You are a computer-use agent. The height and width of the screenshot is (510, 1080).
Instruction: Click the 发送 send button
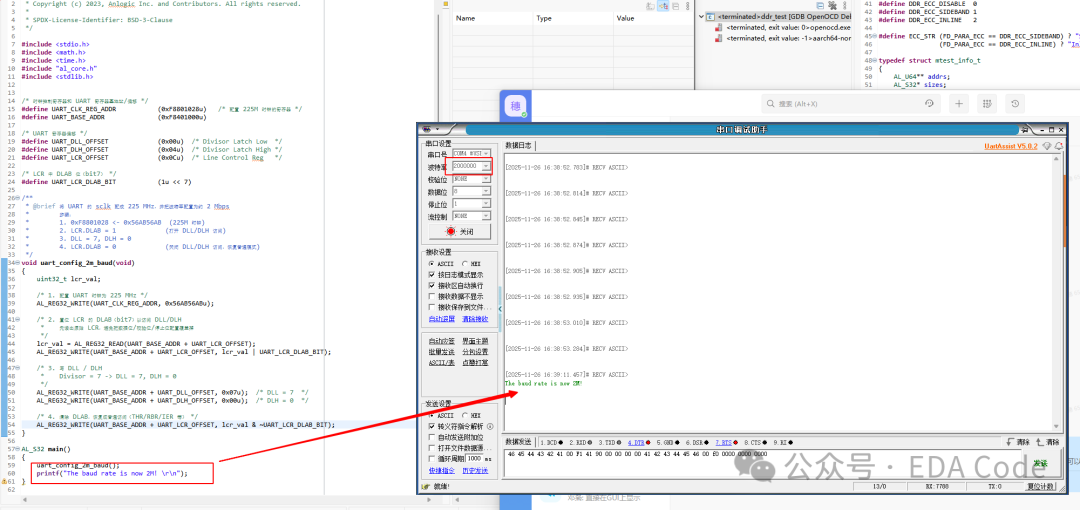point(1040,463)
